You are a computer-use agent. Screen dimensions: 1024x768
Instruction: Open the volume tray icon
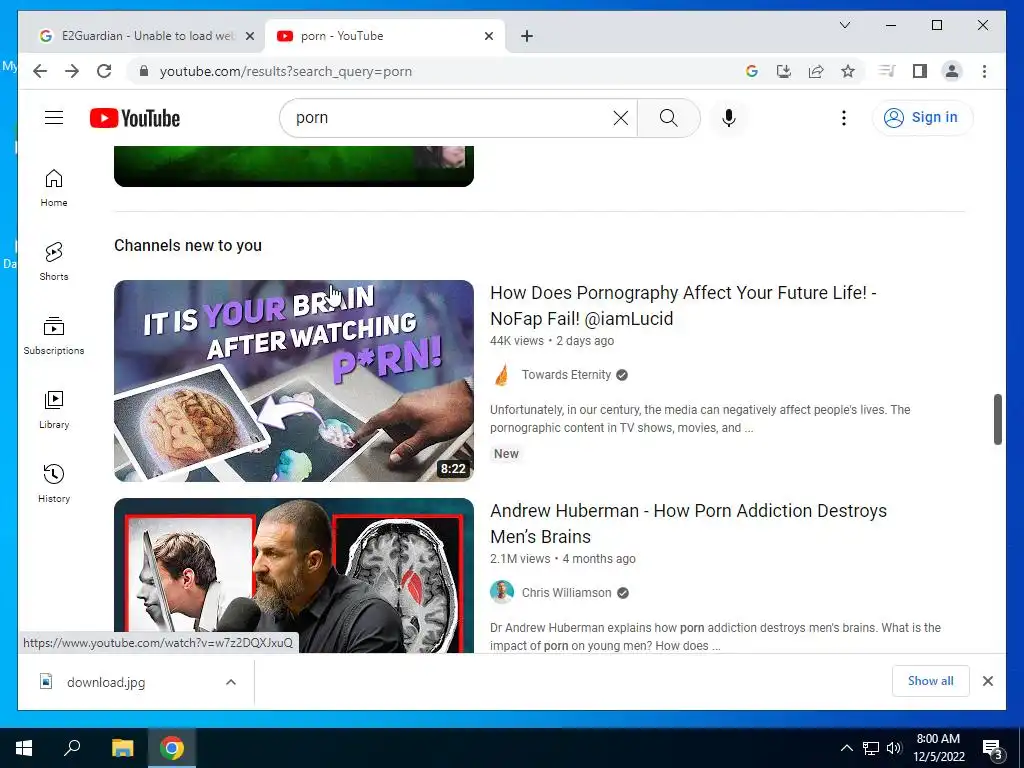[x=894, y=748]
